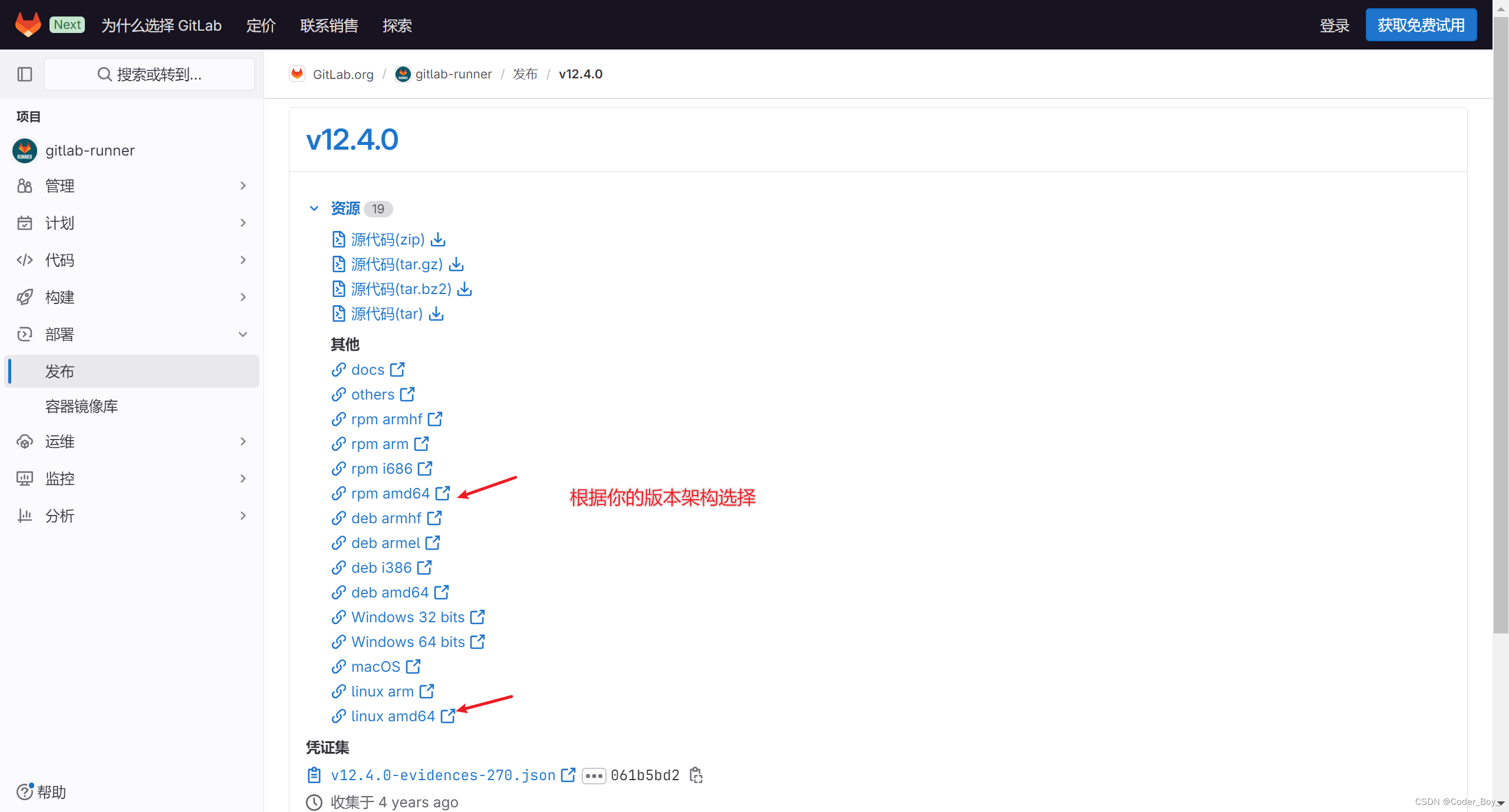Image resolution: width=1509 pixels, height=812 pixels.
Task: Click the gitlab-runner breadcrumb avatar icon
Action: [x=403, y=74]
